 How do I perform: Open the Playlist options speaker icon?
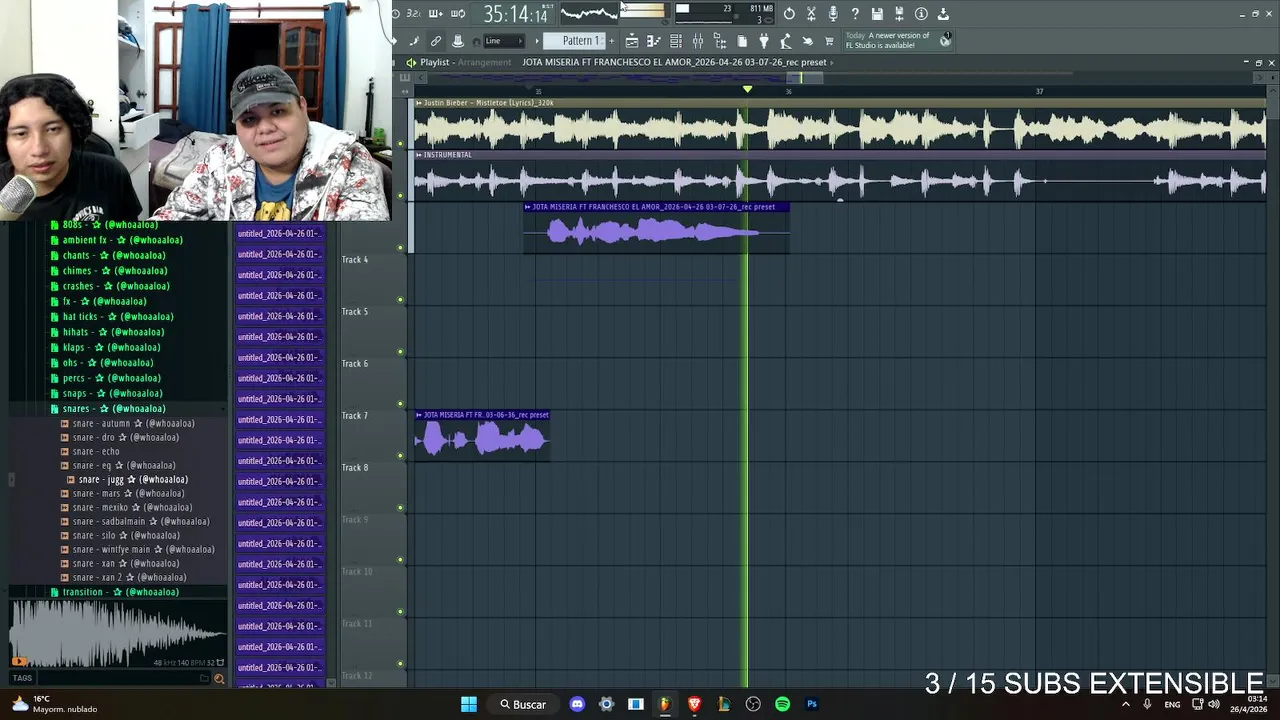[x=411, y=62]
